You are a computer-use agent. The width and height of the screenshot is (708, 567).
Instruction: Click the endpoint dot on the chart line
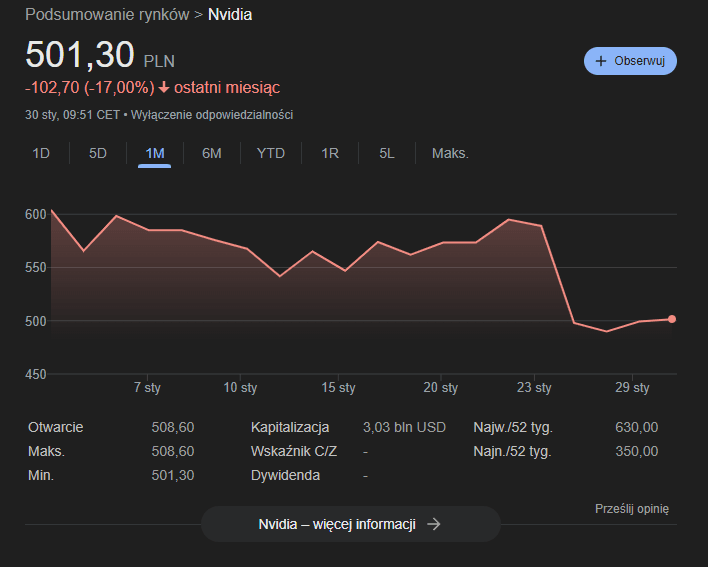[671, 319]
